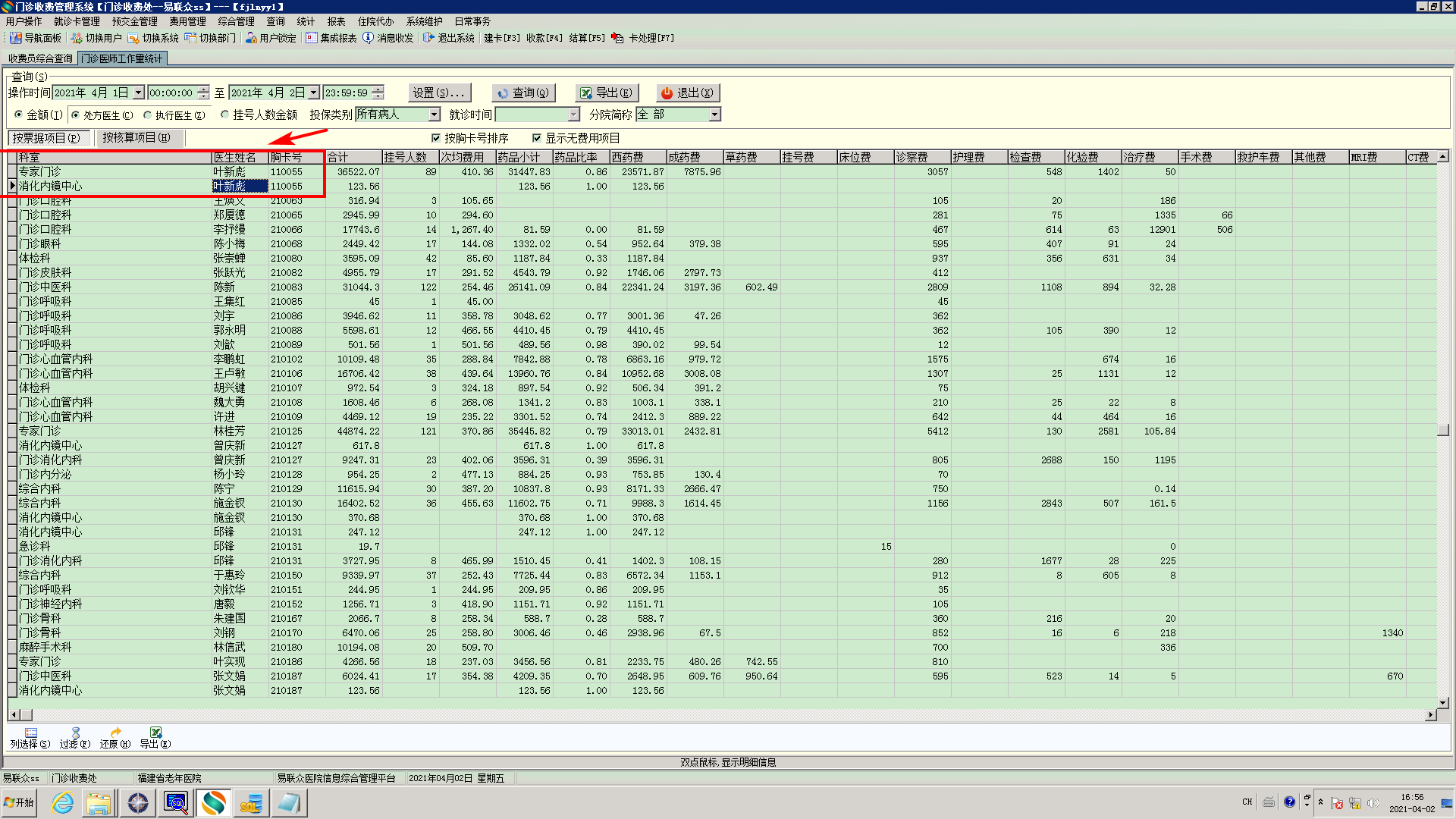The height and width of the screenshot is (819, 1456).
Task: Click the 设置(S)... button
Action: (438, 93)
